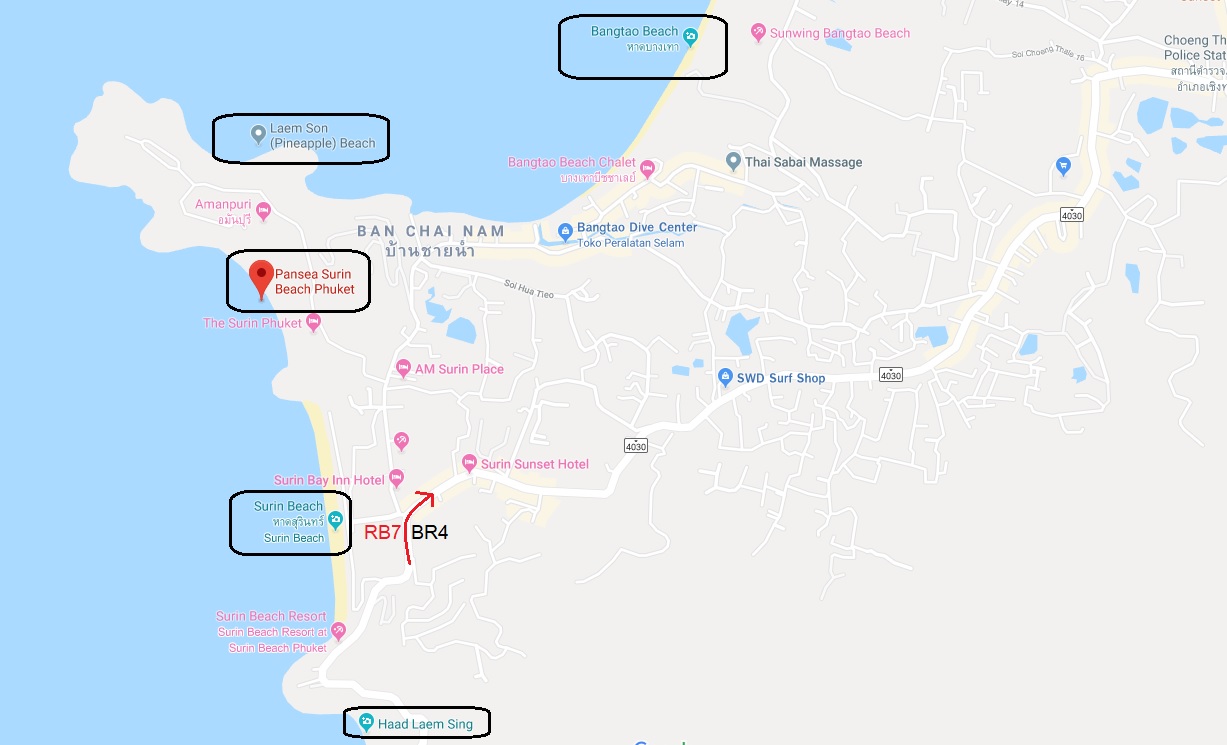The width and height of the screenshot is (1227, 745).
Task: Click the 4030 road shield near SWD
Action: click(x=890, y=375)
